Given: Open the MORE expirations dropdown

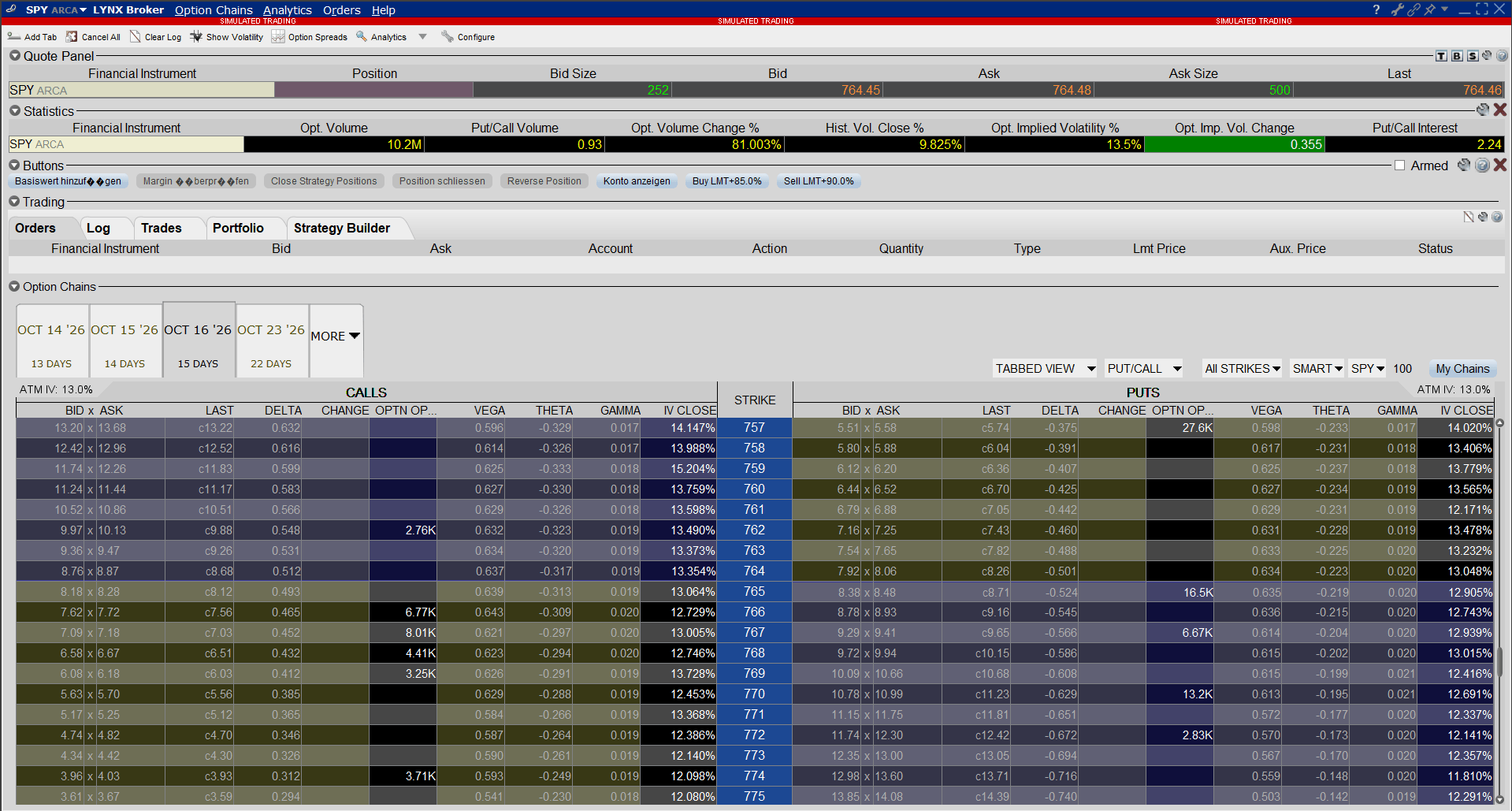Looking at the screenshot, I should pyautogui.click(x=336, y=337).
